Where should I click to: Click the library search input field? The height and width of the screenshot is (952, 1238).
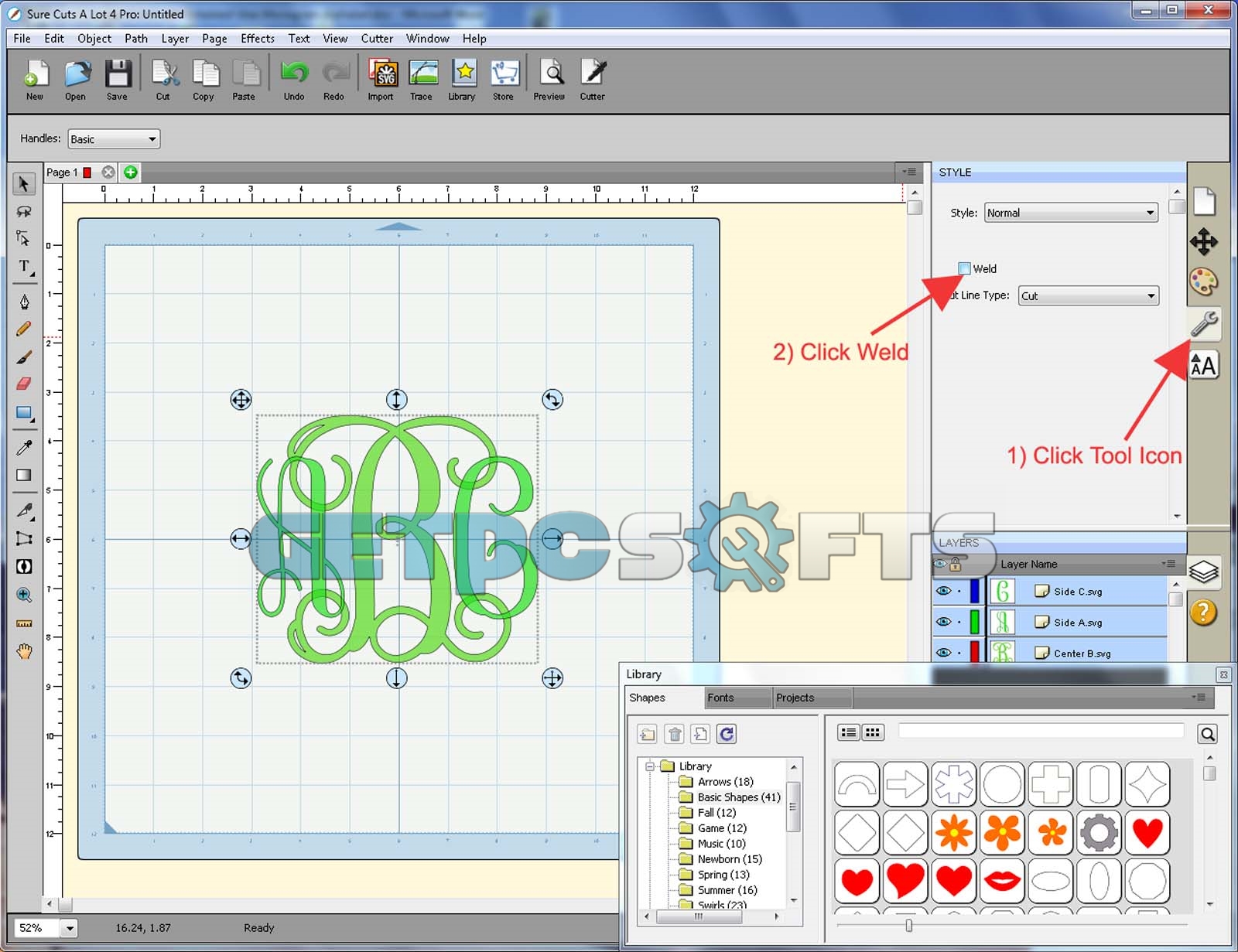pos(1041,731)
